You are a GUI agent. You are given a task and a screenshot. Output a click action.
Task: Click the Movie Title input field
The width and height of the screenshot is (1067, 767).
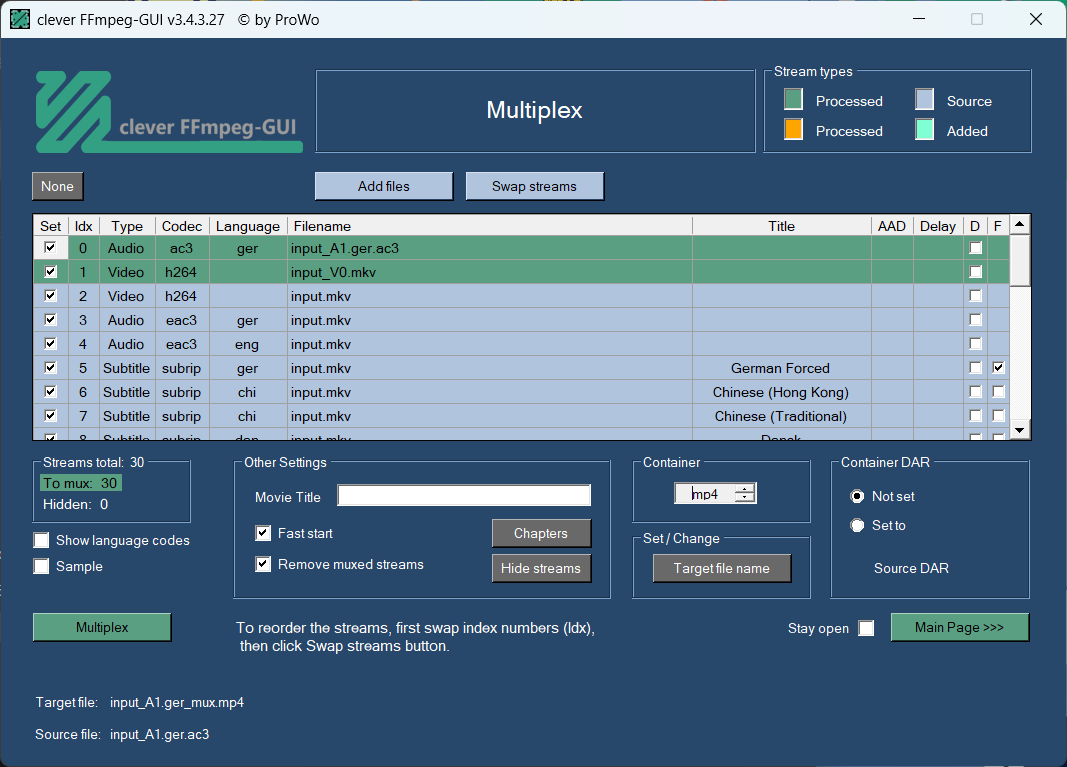tap(464, 496)
